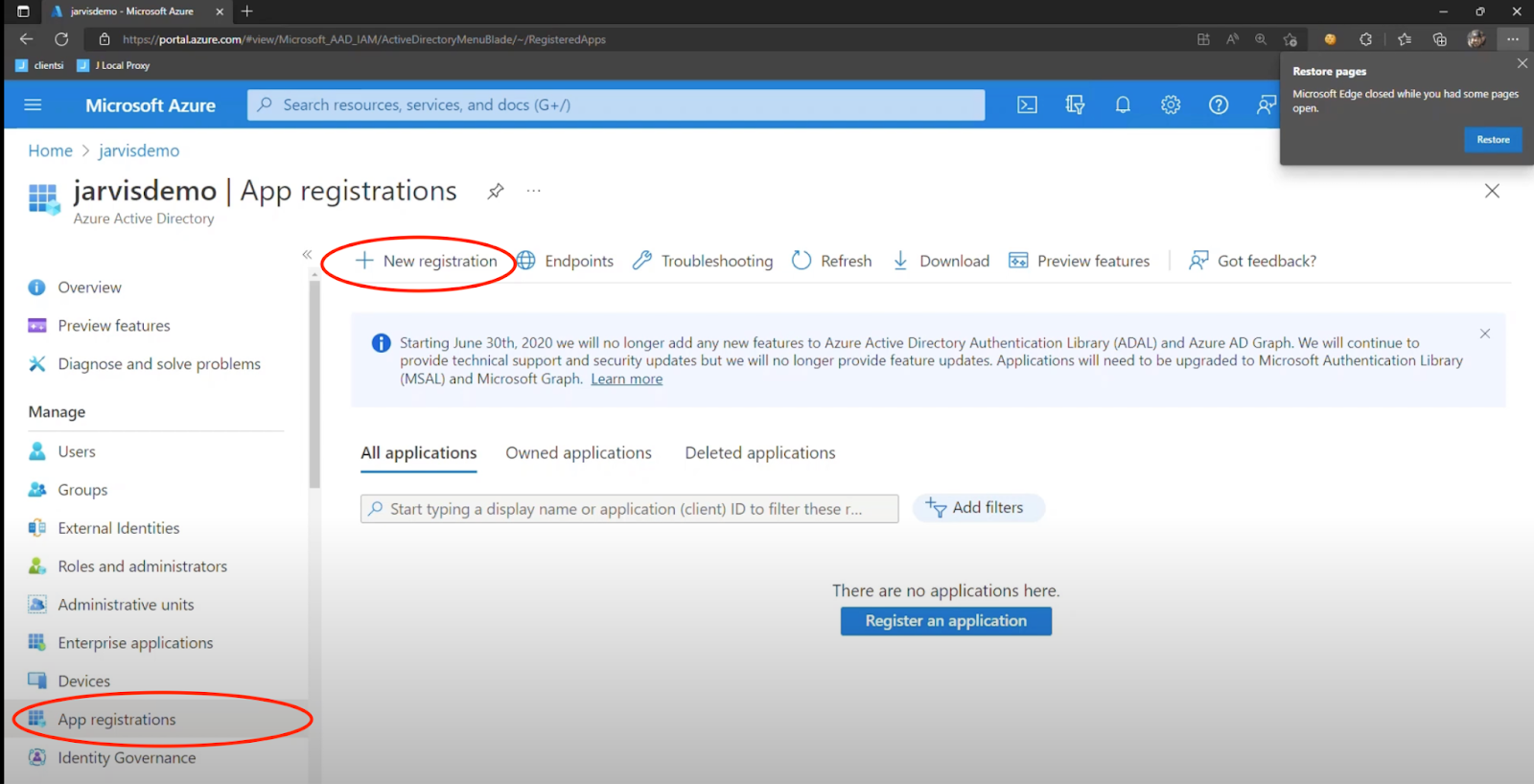1534x784 pixels.
Task: Click the browser address bar URL
Action: pos(364,39)
